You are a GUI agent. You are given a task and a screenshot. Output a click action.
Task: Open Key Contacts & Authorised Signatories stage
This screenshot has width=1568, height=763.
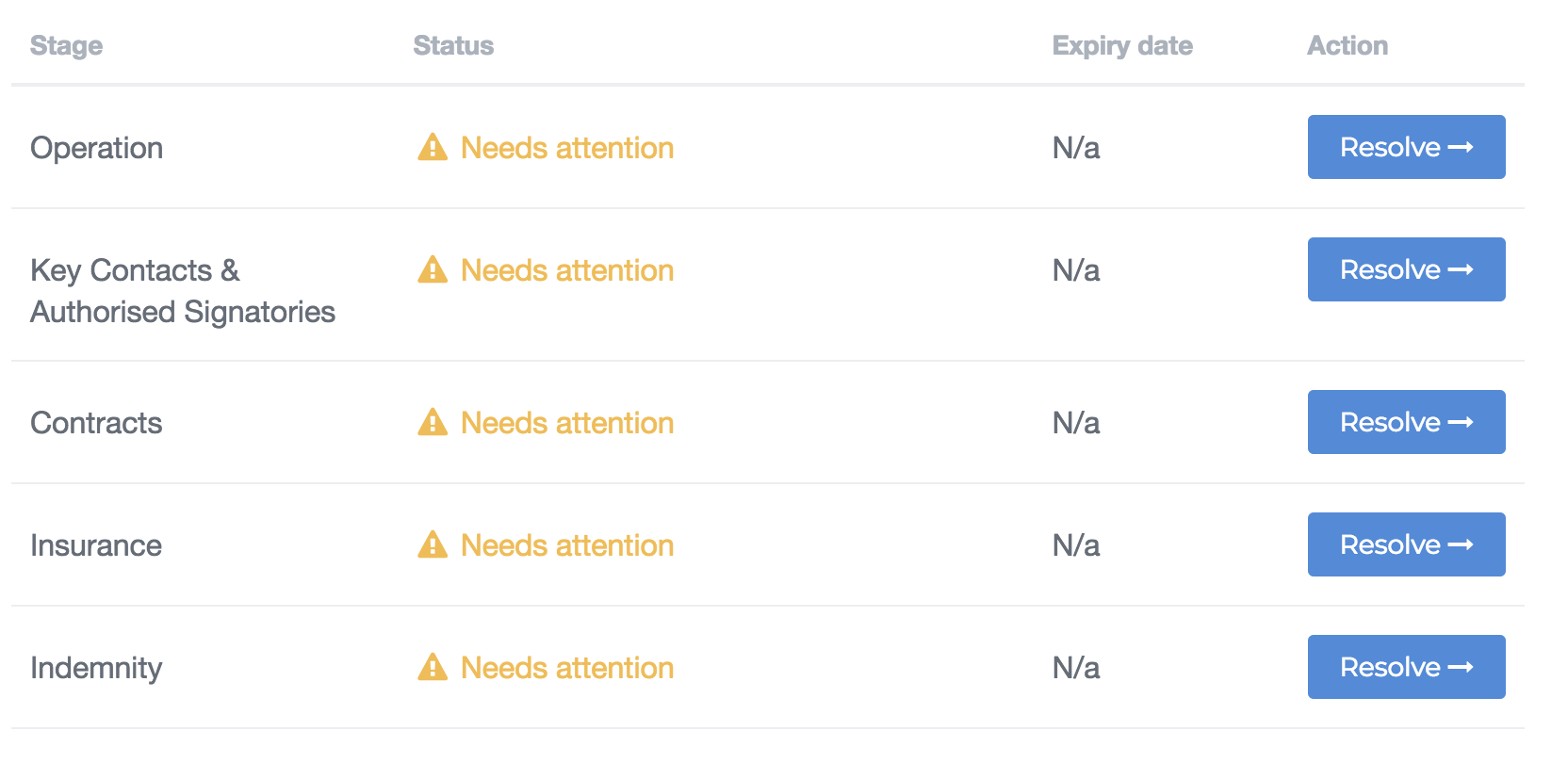[182, 291]
